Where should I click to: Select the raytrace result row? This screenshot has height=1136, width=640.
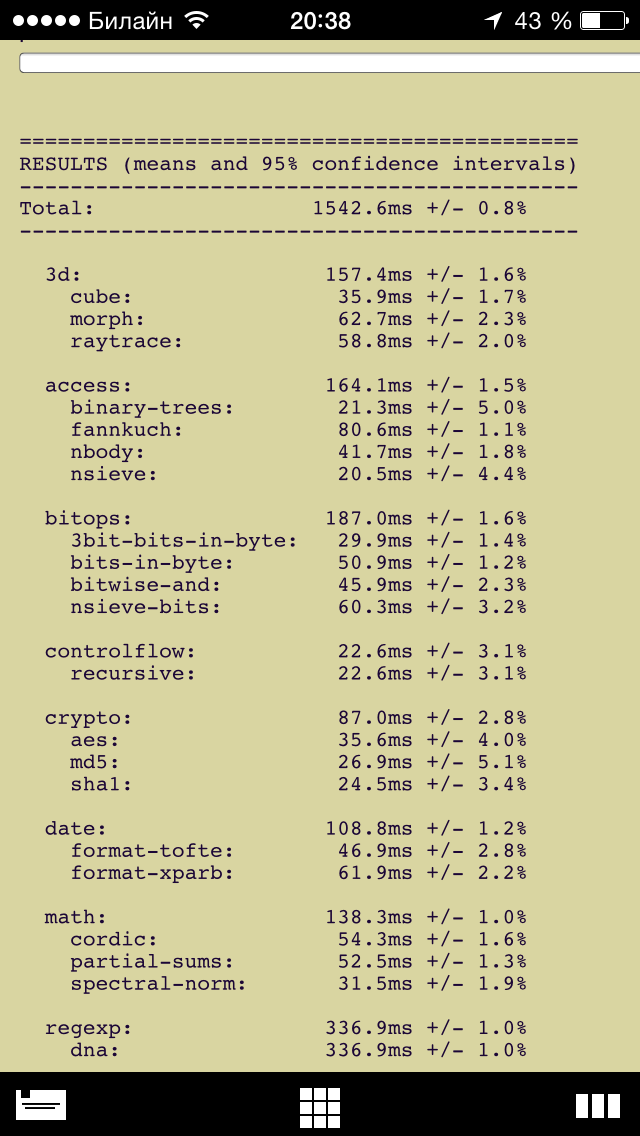coord(298,341)
